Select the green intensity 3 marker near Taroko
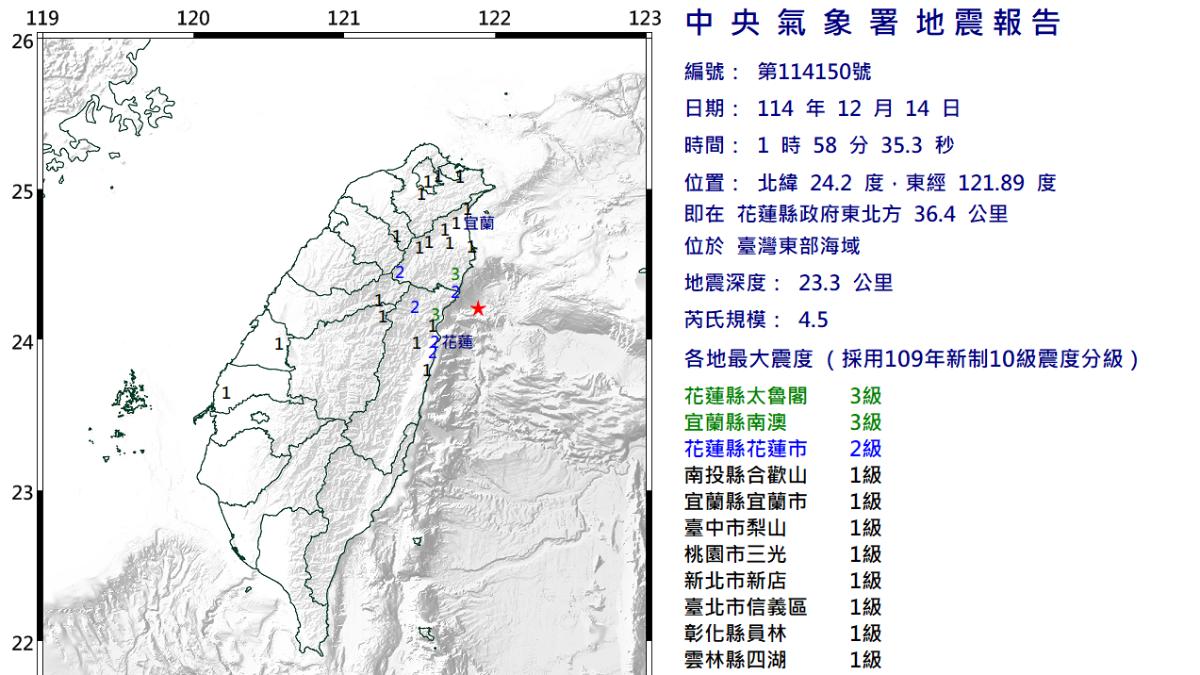This screenshot has height=675, width=1200. point(435,314)
